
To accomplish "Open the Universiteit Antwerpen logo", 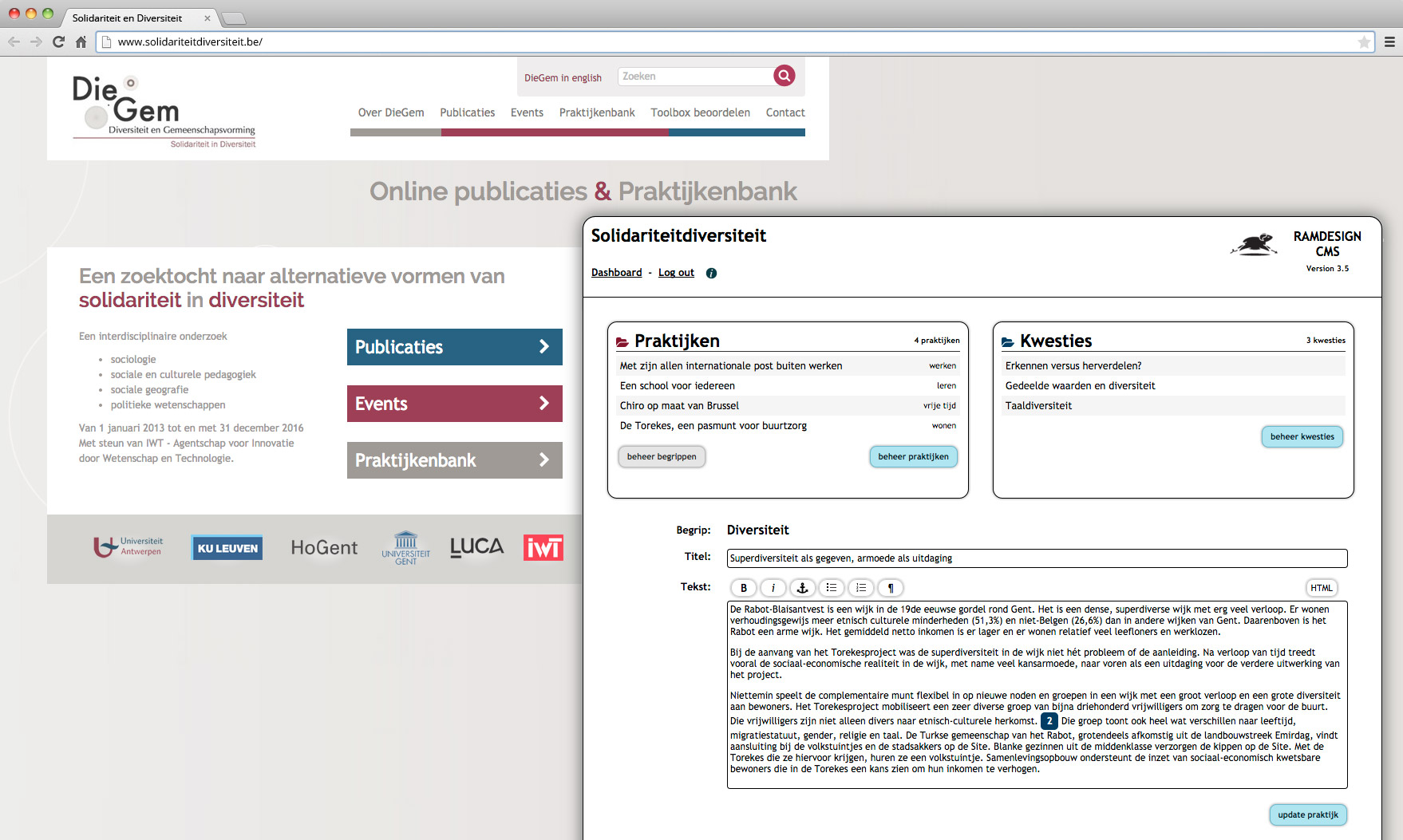I will coord(128,547).
